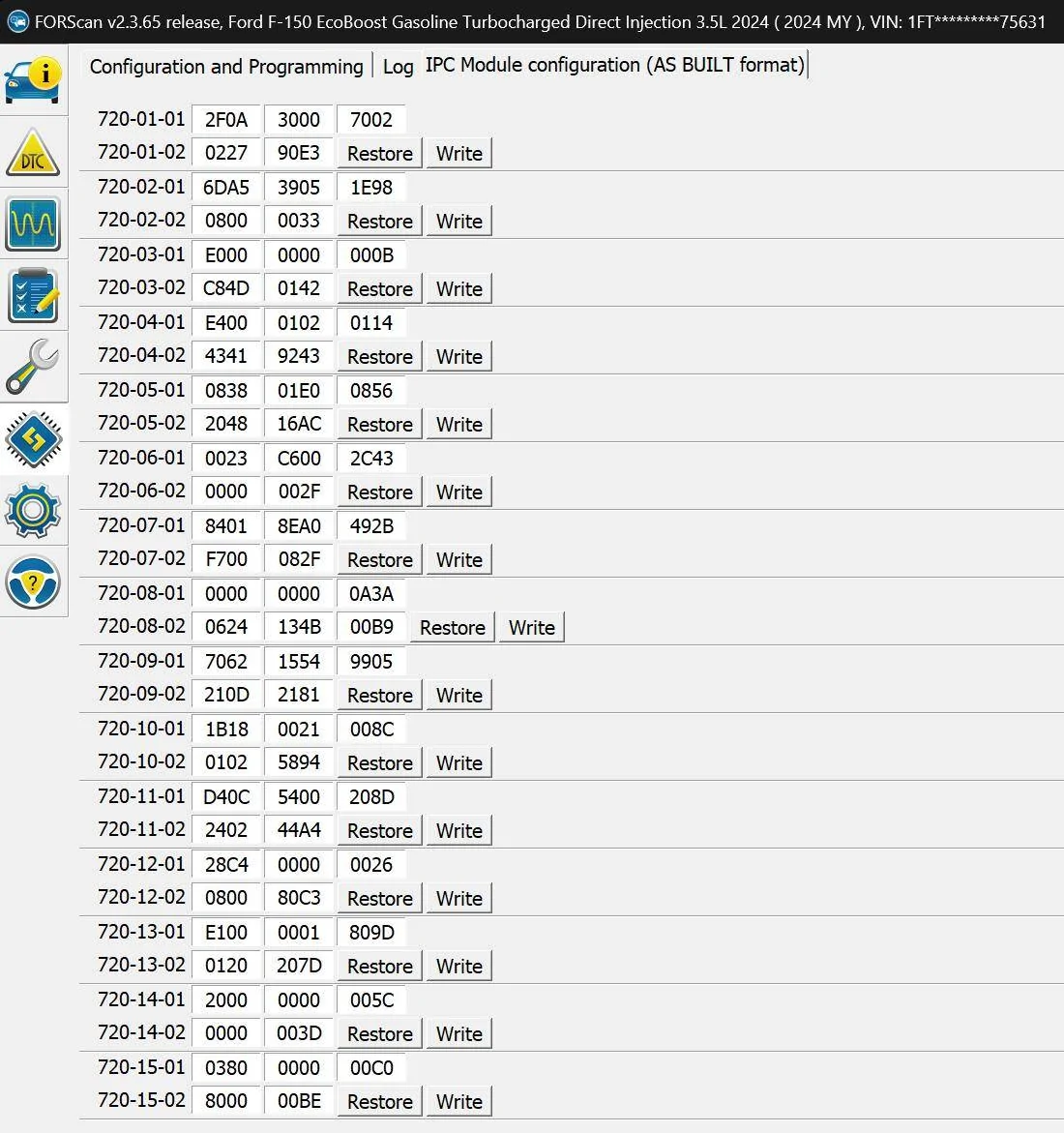Click the 1B18 field in 720-10-01
Image resolution: width=1064 pixels, height=1133 pixels.
(x=226, y=730)
